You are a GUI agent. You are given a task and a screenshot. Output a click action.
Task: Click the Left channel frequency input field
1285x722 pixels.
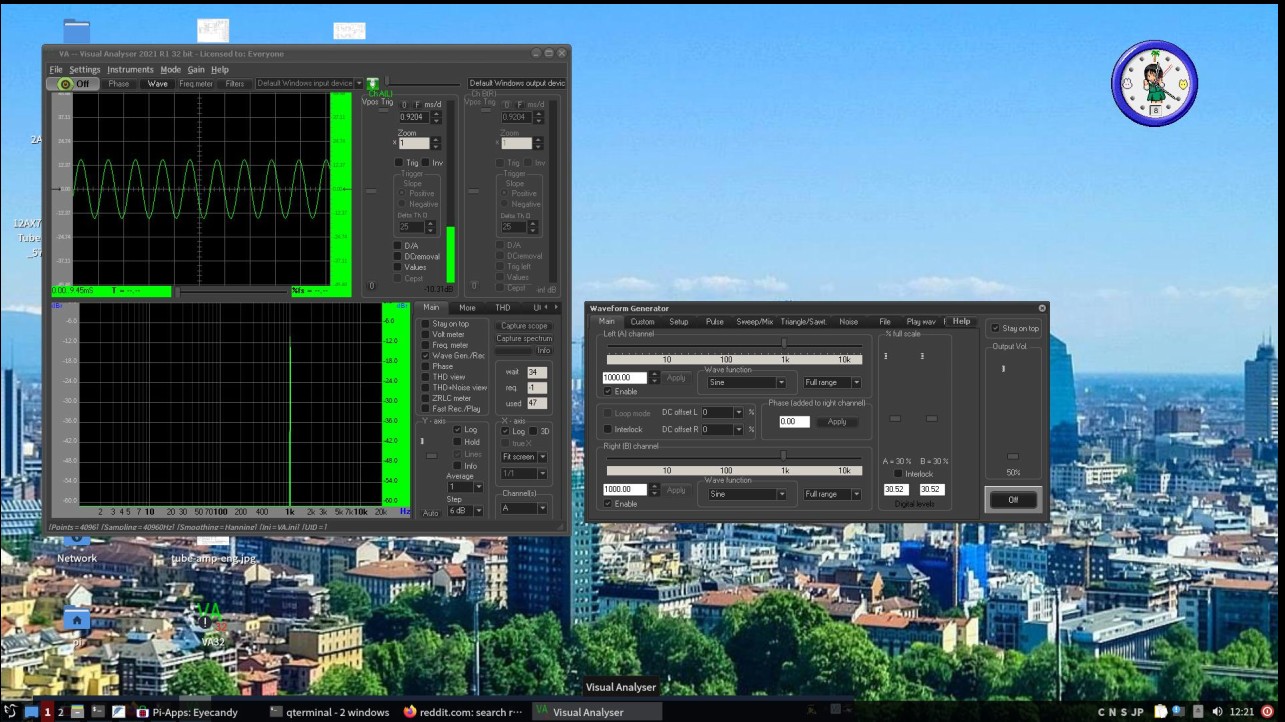pos(625,378)
